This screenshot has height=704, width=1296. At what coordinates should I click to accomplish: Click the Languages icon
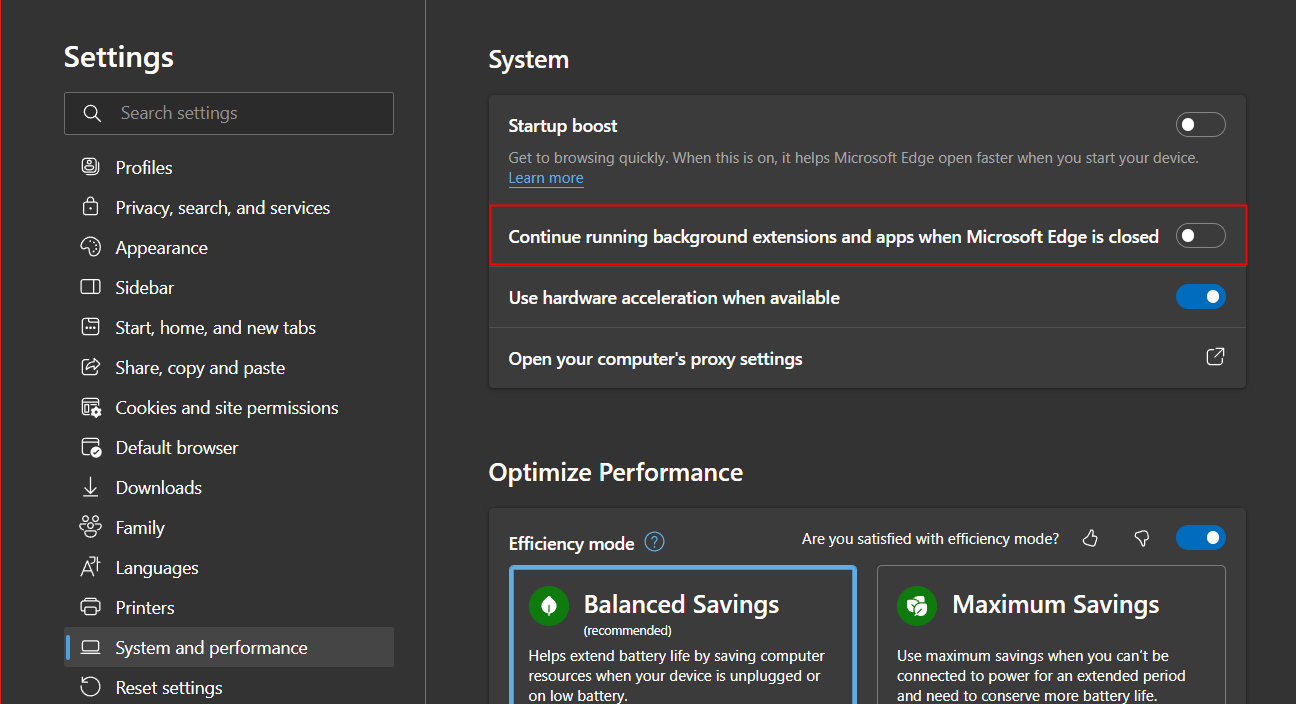coord(91,567)
